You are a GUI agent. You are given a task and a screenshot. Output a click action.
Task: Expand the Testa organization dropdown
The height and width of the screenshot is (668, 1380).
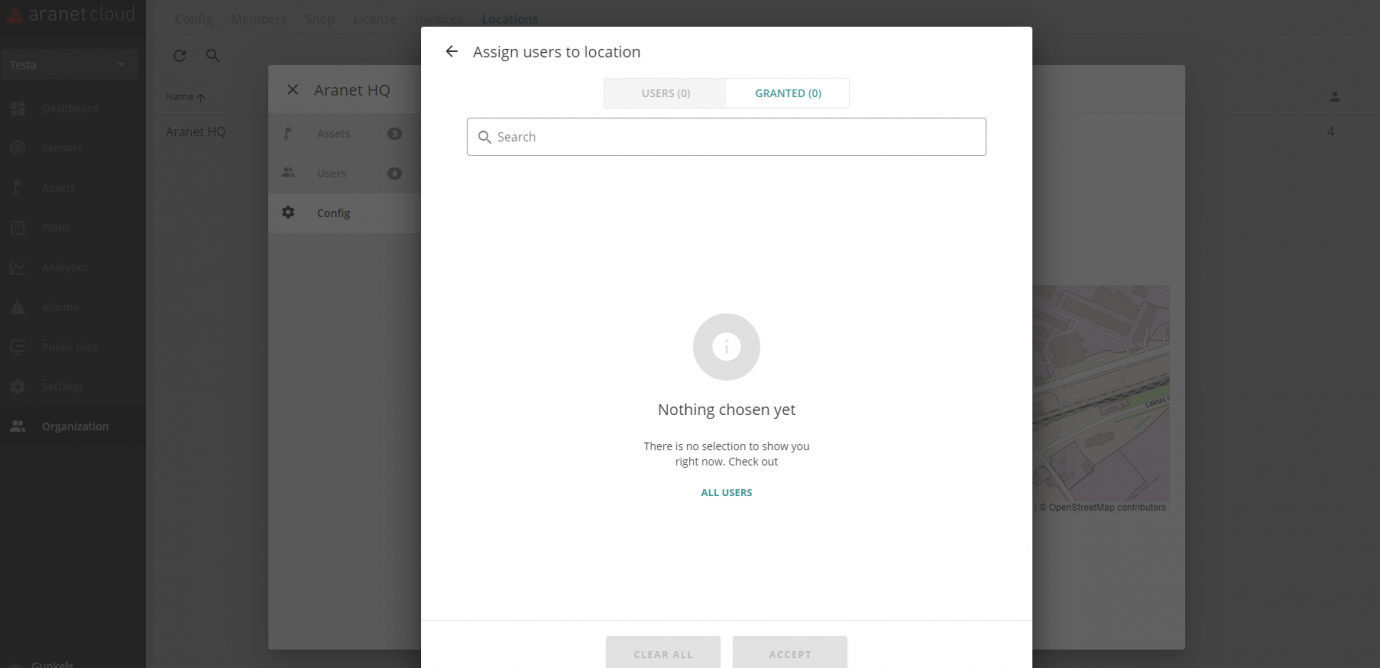pos(68,65)
